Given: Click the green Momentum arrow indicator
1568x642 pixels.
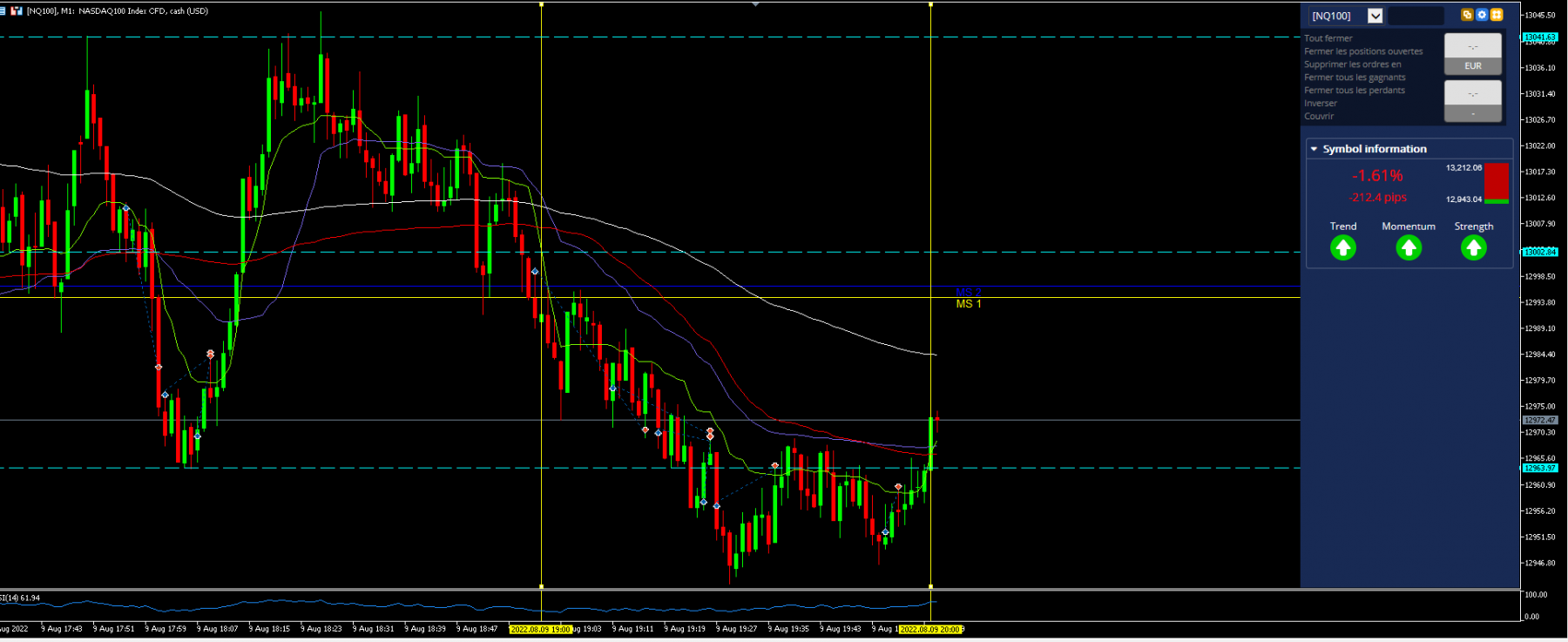Looking at the screenshot, I should coord(1409,248).
